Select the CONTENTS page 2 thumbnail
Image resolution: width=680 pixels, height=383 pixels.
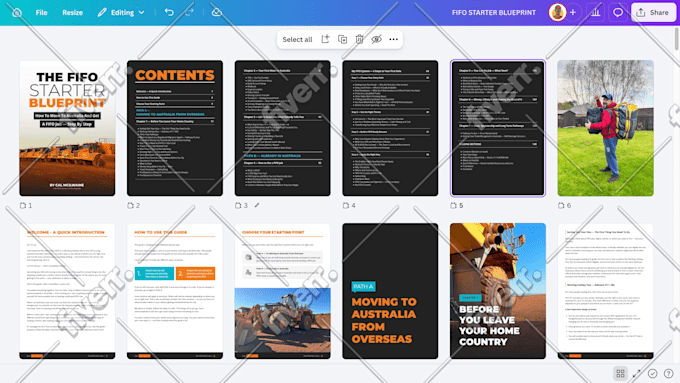pos(175,128)
